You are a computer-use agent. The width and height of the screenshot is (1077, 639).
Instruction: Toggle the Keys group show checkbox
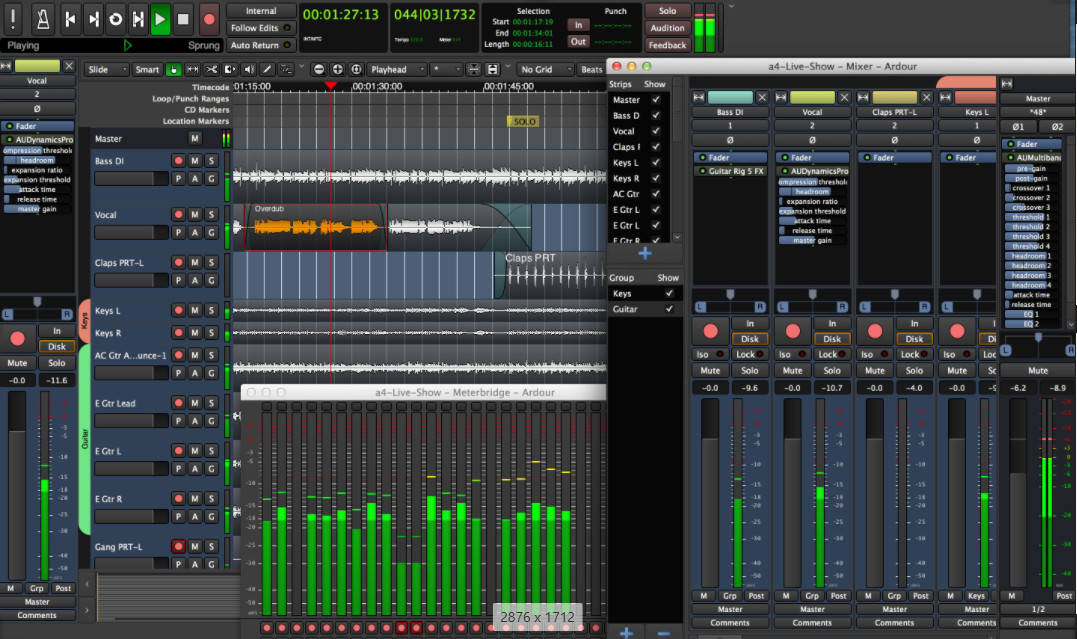pos(669,293)
